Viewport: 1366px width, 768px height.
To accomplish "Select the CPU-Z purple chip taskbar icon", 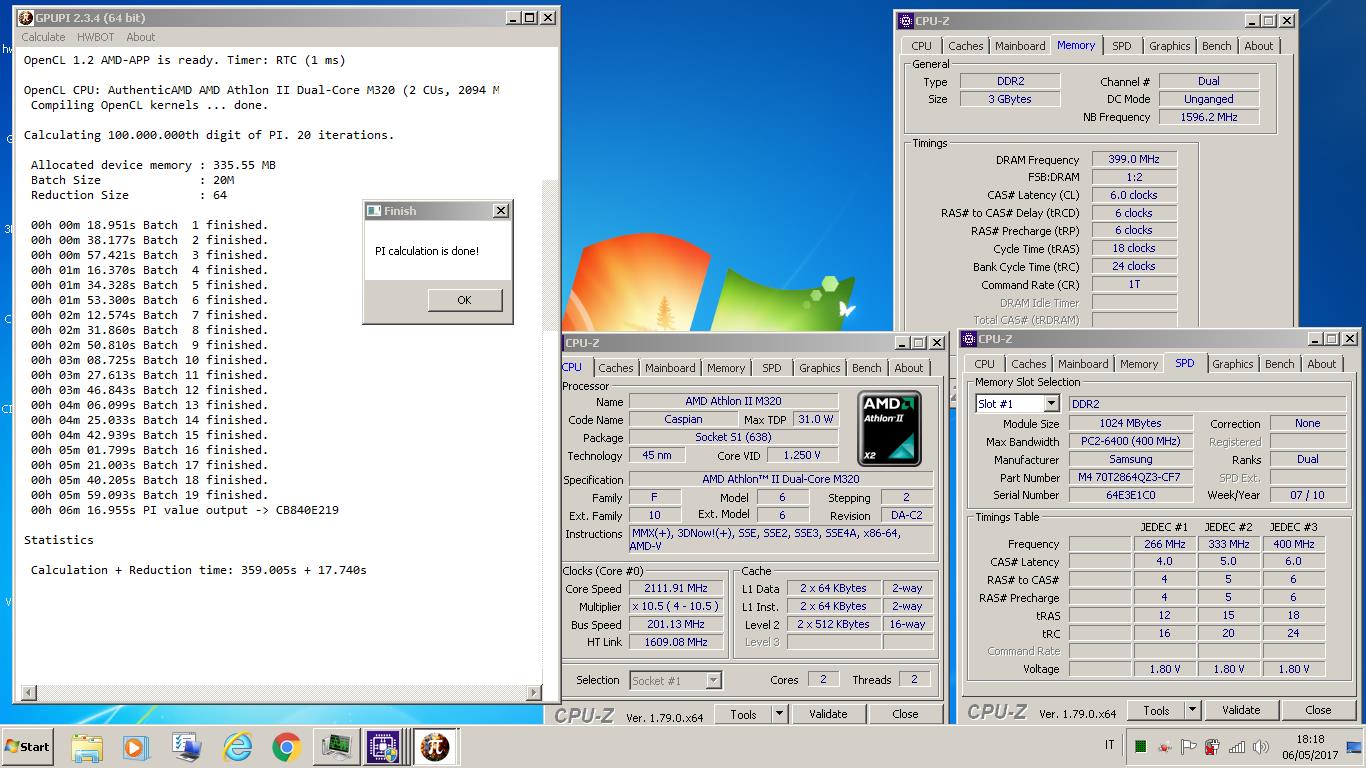I will [x=382, y=746].
